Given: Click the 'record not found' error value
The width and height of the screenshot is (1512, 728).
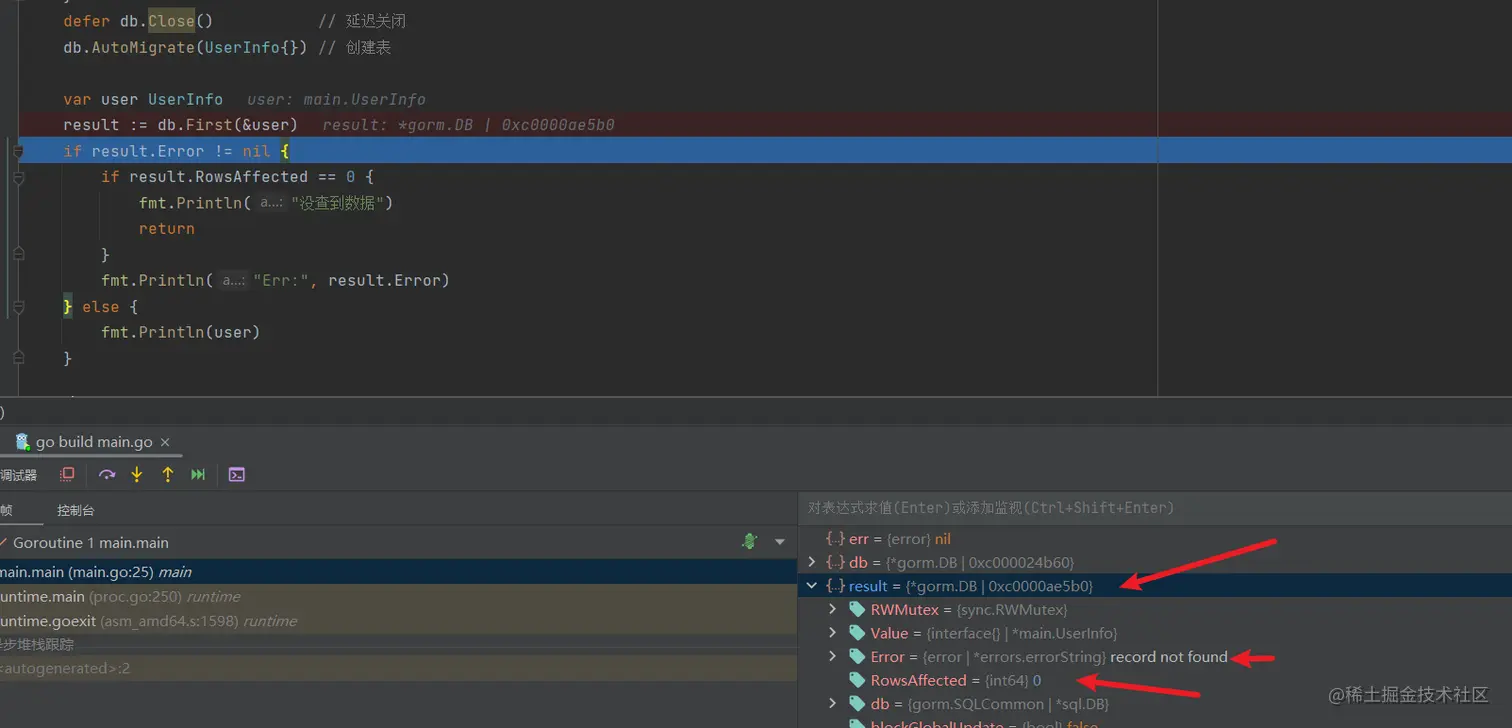Looking at the screenshot, I should coord(1169,657).
